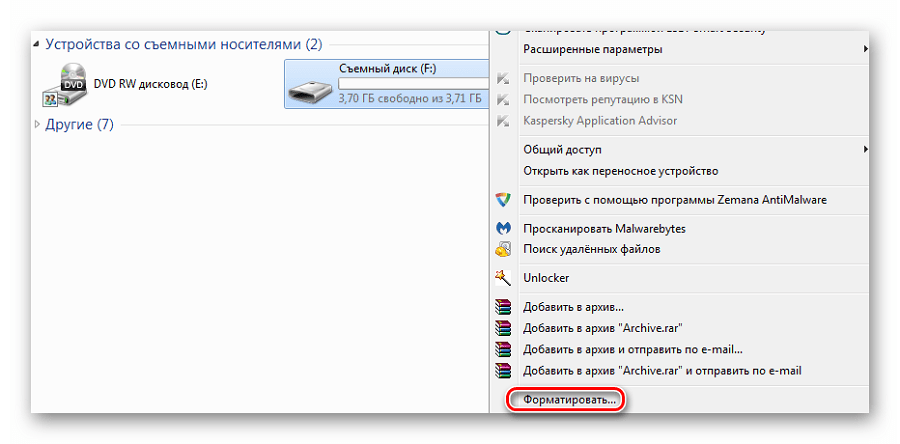Expand the Другие (7) group
Screen dimensions: 900x444
point(37,124)
